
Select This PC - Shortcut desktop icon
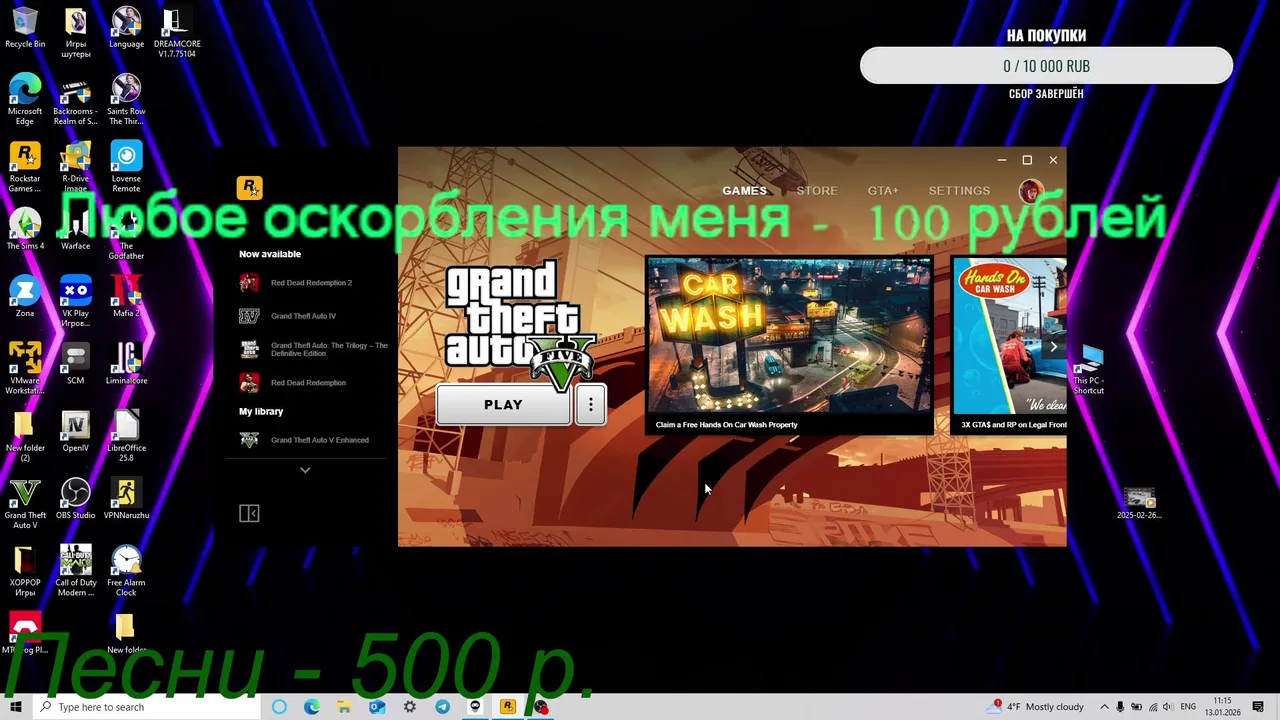[1088, 370]
